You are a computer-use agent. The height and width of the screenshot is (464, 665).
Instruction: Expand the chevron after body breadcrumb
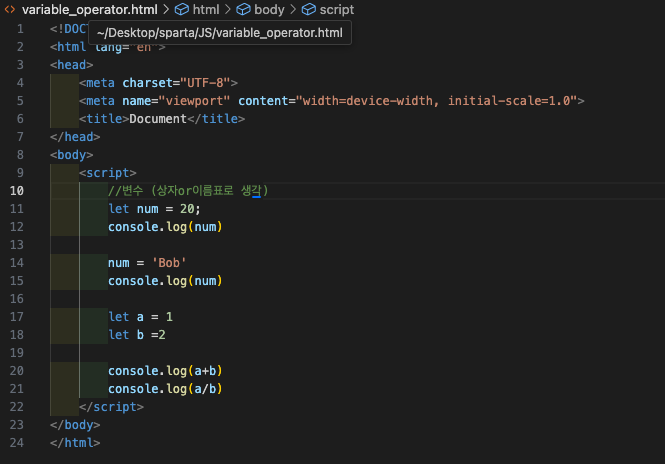point(293,9)
